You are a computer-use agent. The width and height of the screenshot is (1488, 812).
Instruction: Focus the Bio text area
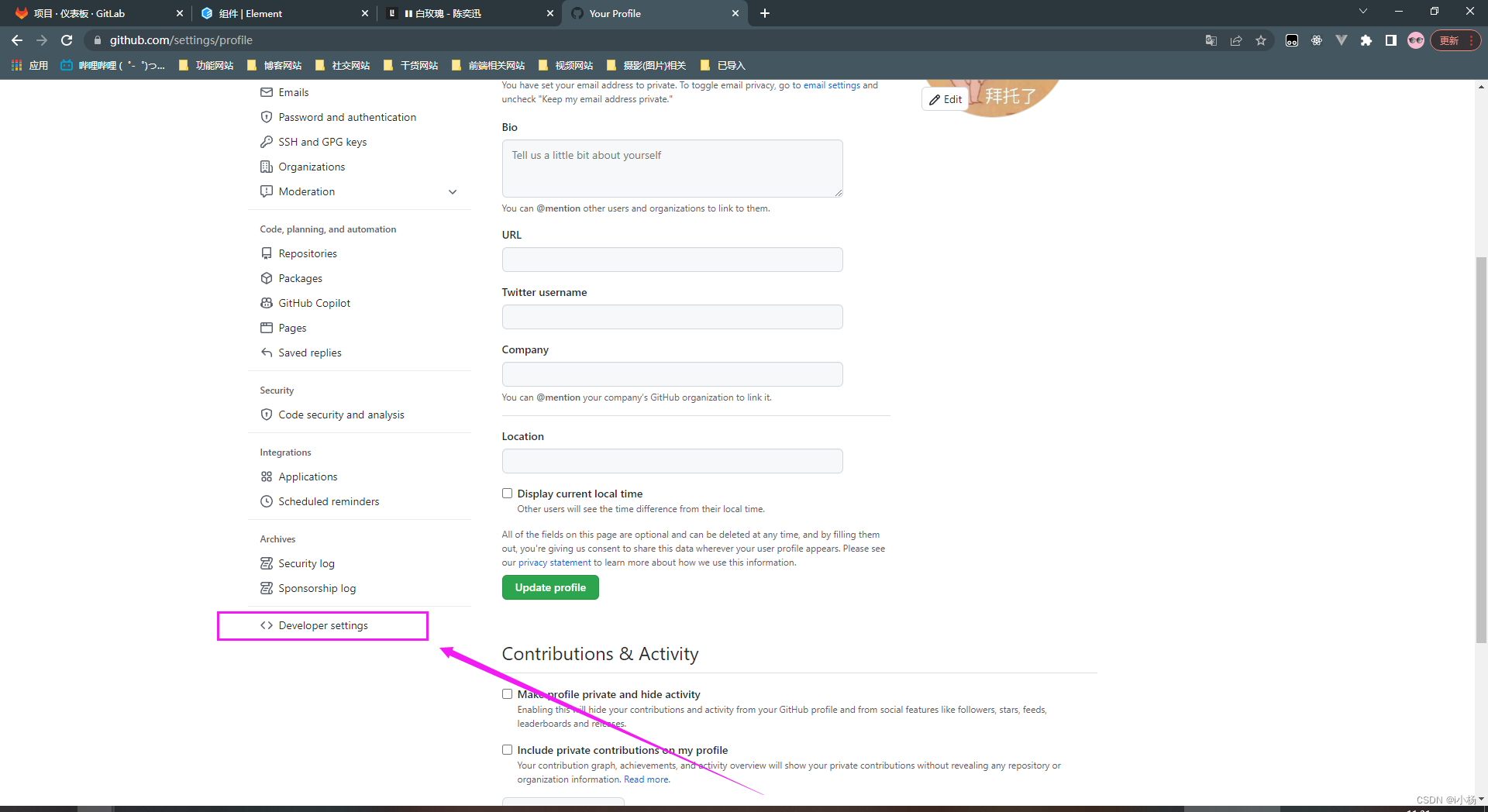click(x=672, y=168)
